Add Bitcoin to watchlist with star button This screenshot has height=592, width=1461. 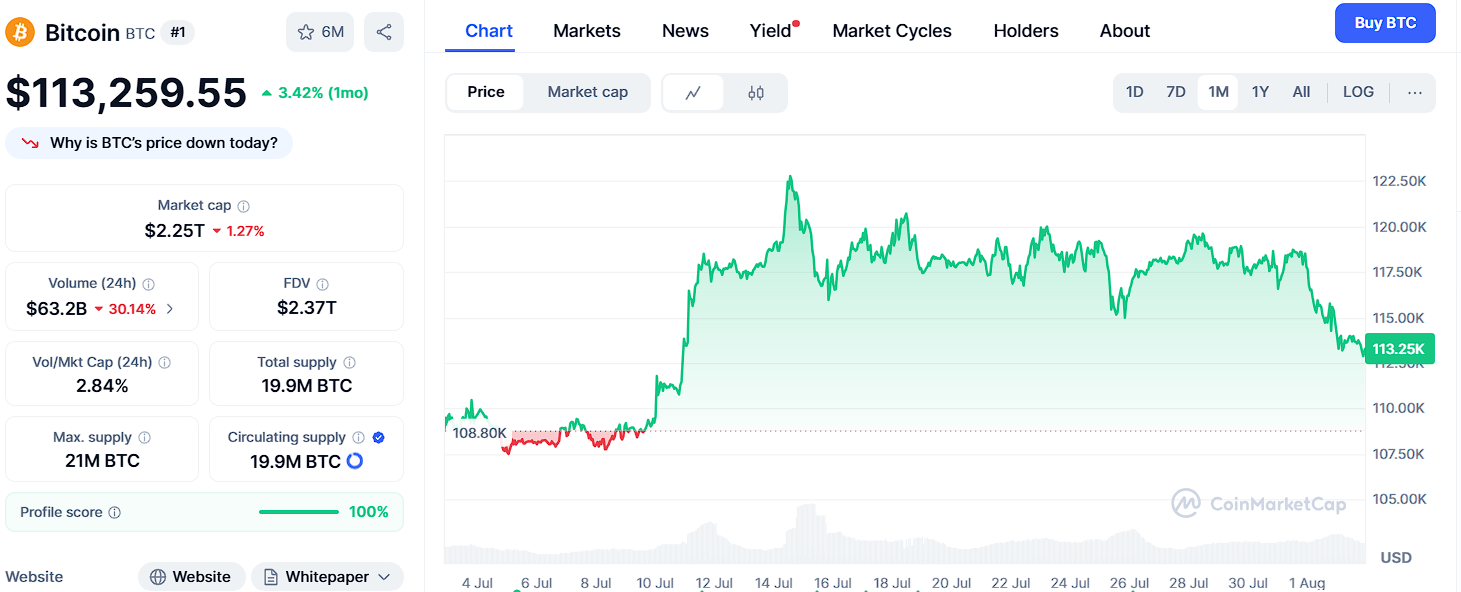pos(320,32)
